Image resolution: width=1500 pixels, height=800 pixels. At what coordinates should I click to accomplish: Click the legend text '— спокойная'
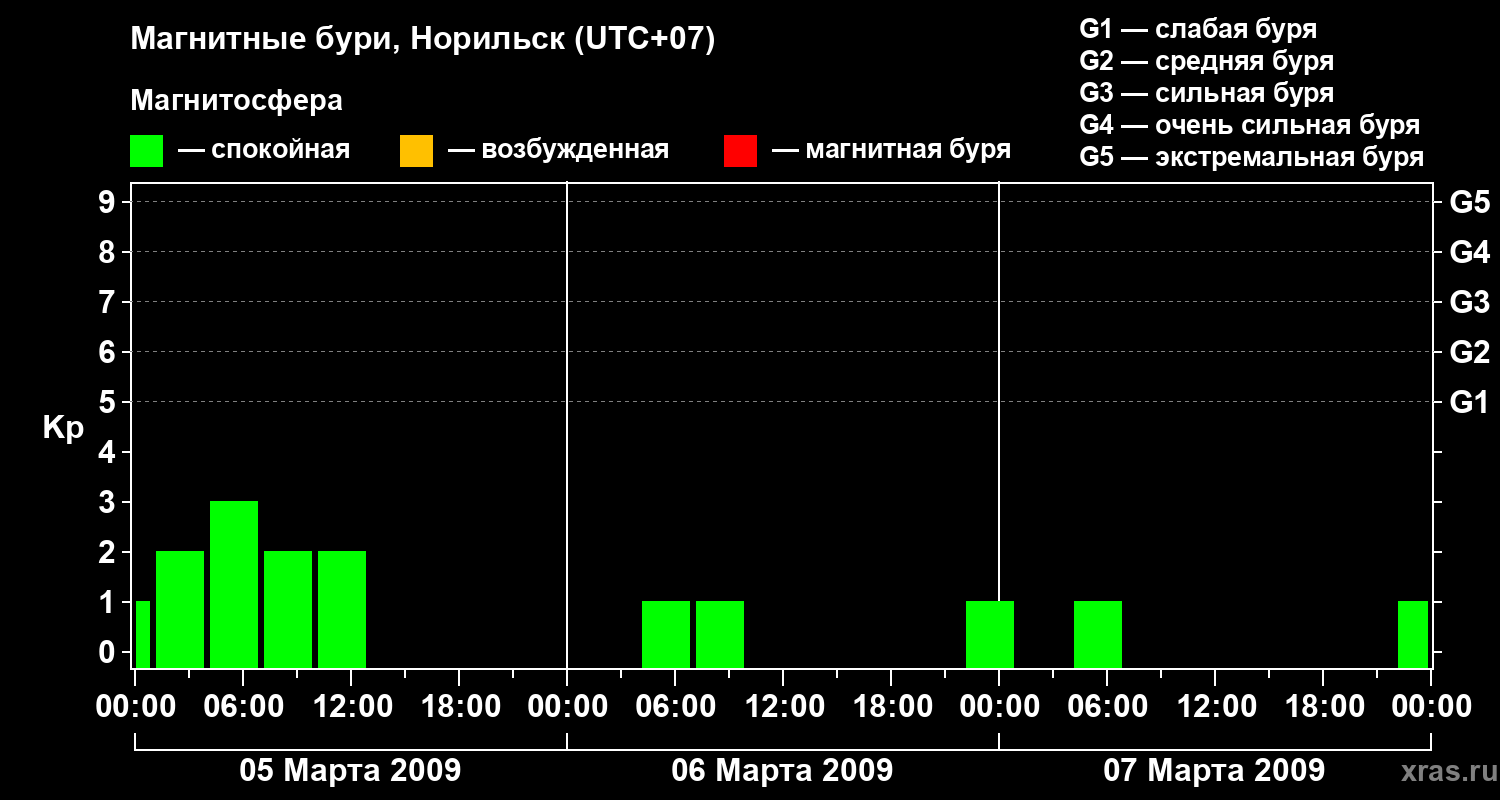click(x=264, y=151)
